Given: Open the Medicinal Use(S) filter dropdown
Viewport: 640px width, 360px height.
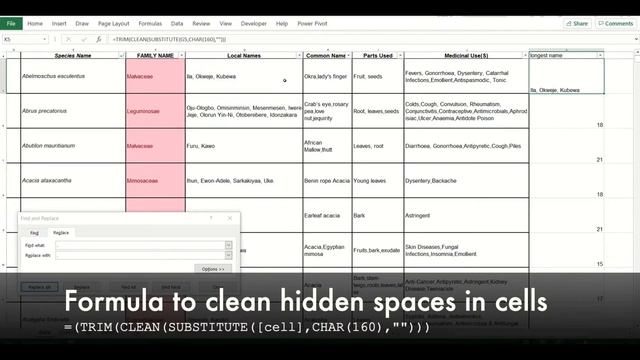Looking at the screenshot, I should pos(525,55).
